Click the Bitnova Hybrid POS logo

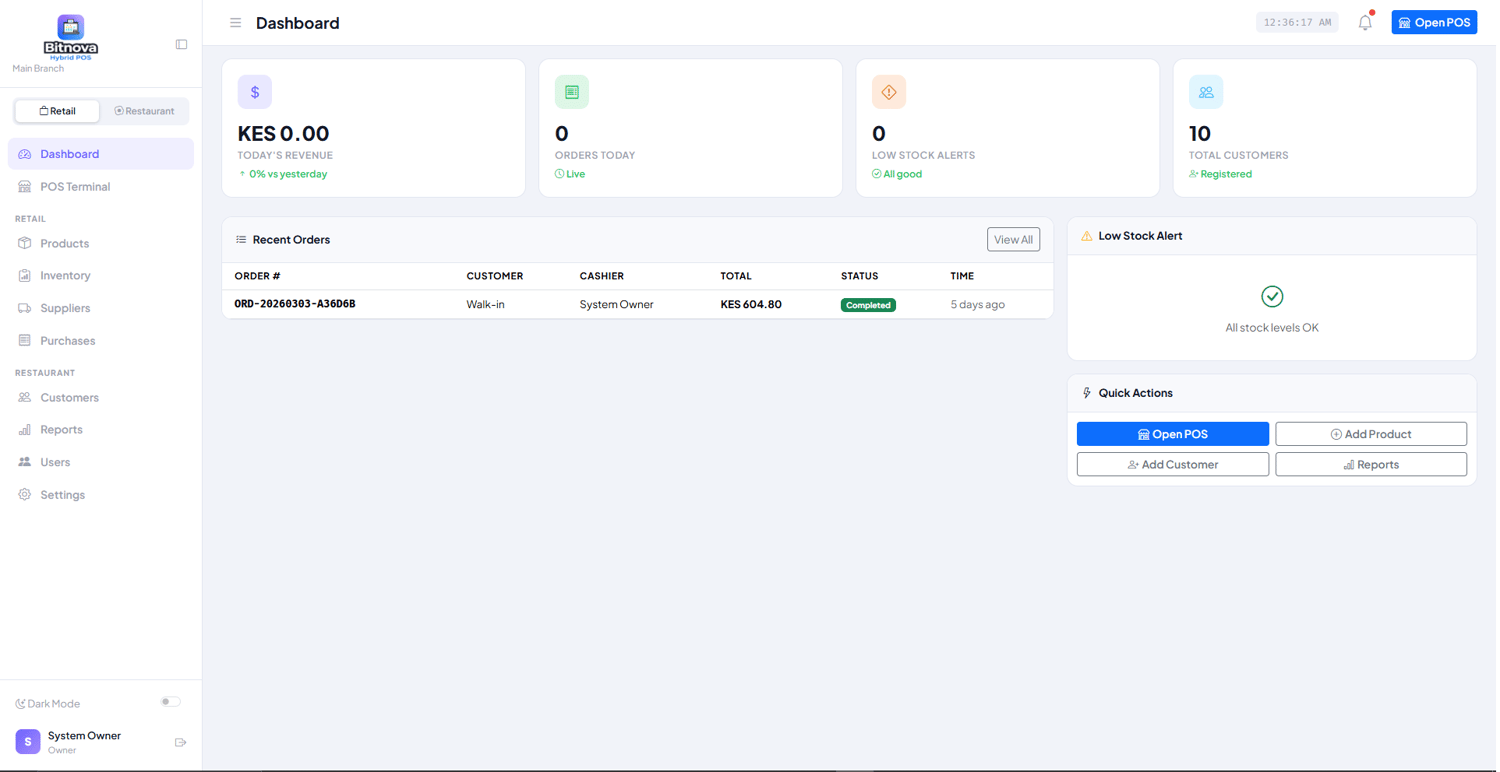click(x=70, y=38)
